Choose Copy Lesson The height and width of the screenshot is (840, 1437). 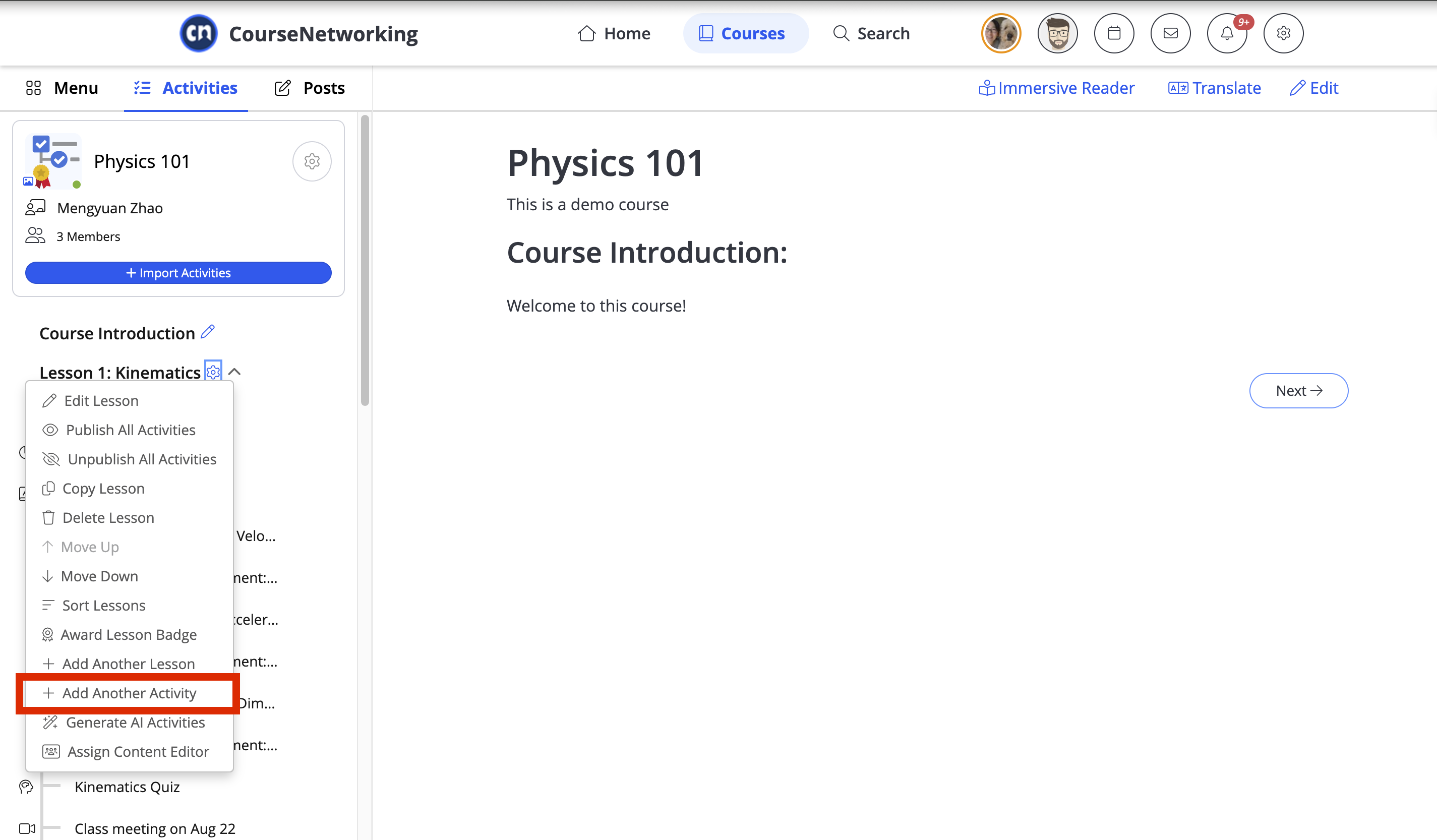tap(130, 488)
